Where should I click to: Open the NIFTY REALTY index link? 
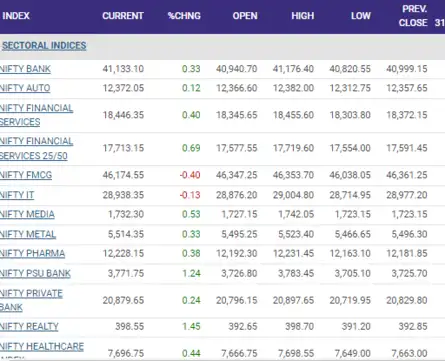[29, 326]
